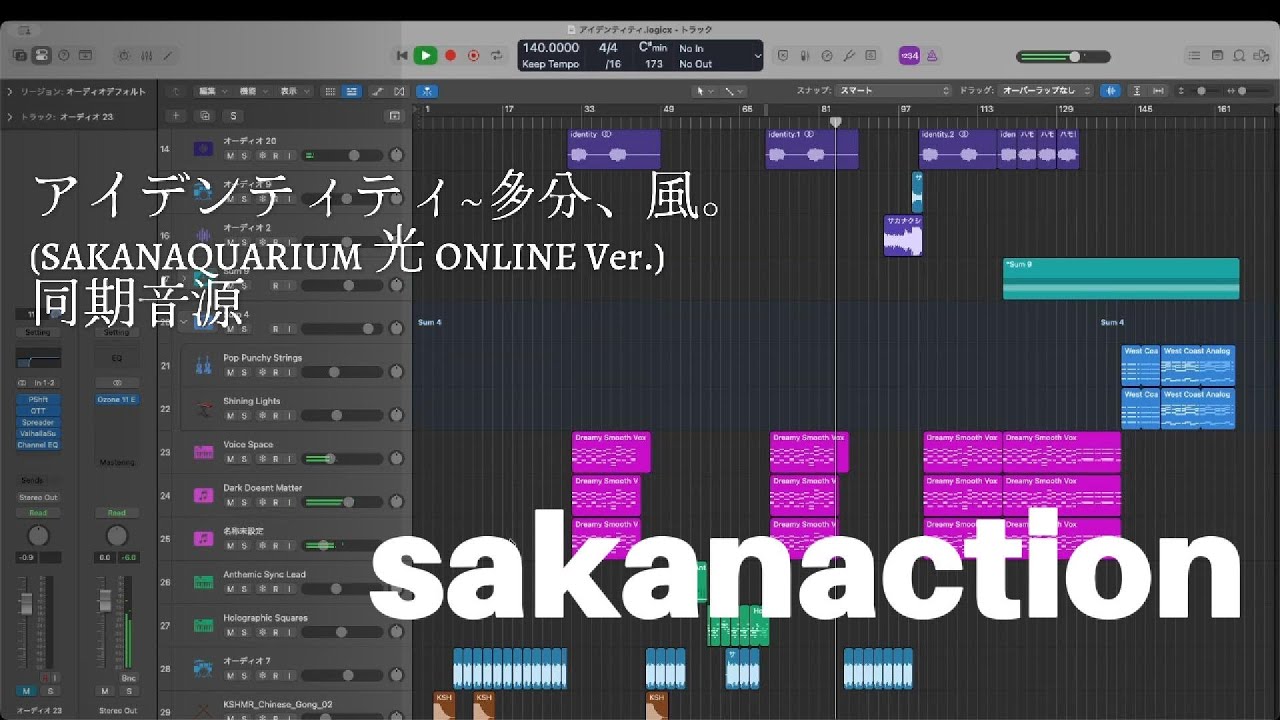
Task: Show Flex button in tracks area
Action: (400, 91)
